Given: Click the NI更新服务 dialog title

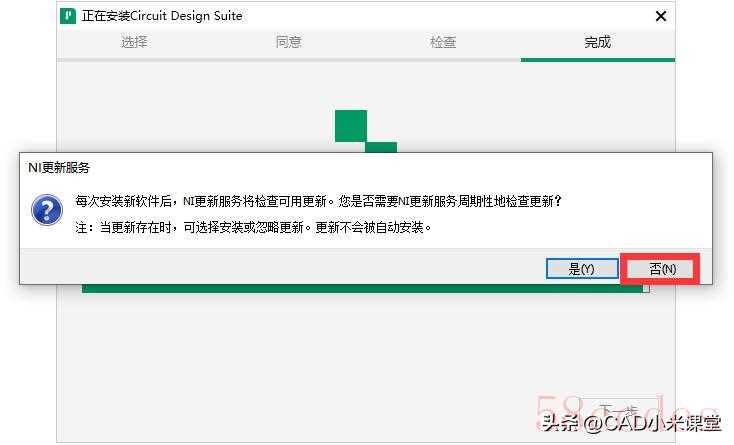Looking at the screenshot, I should [x=59, y=168].
